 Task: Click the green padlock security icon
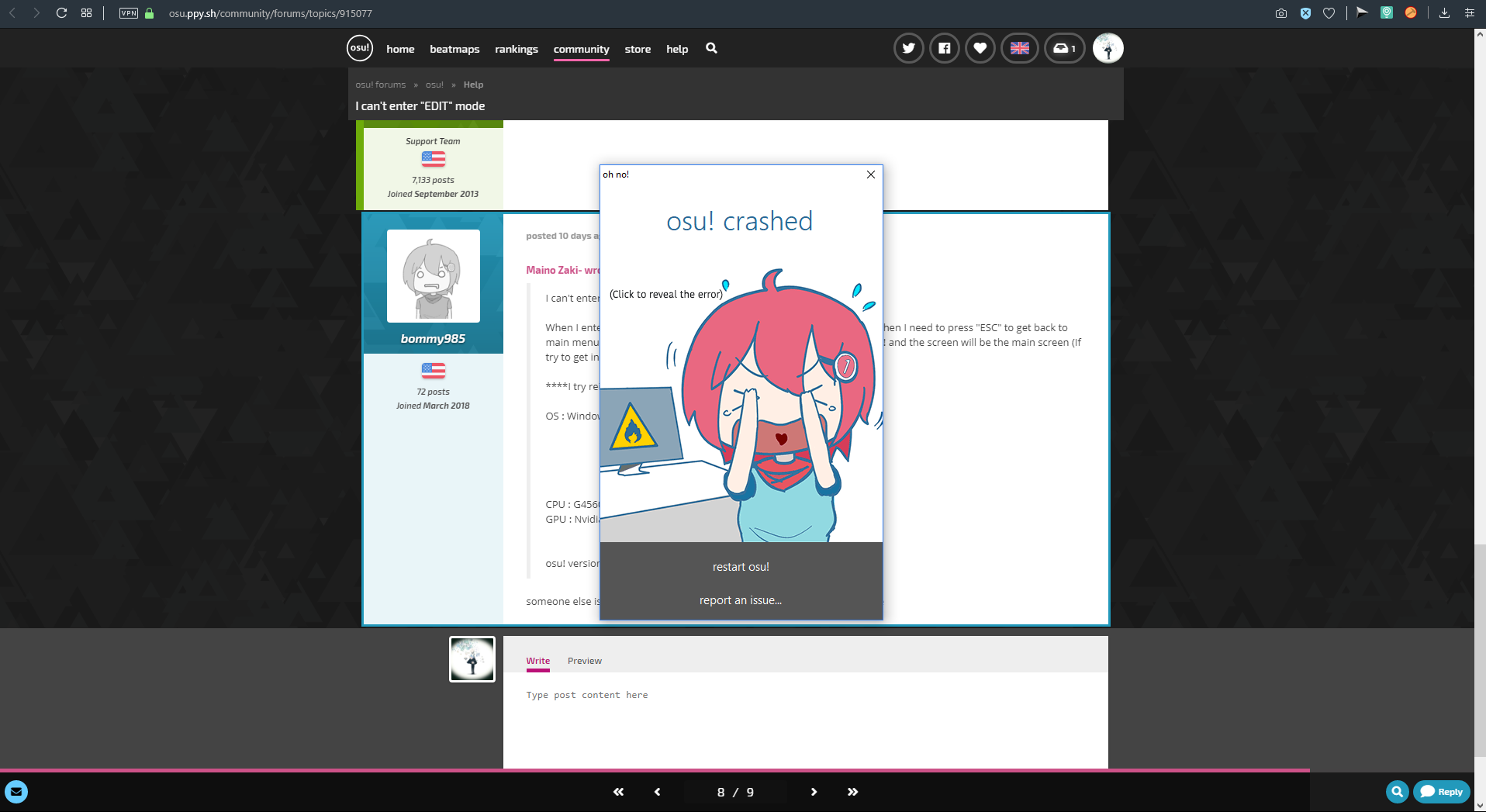point(150,13)
